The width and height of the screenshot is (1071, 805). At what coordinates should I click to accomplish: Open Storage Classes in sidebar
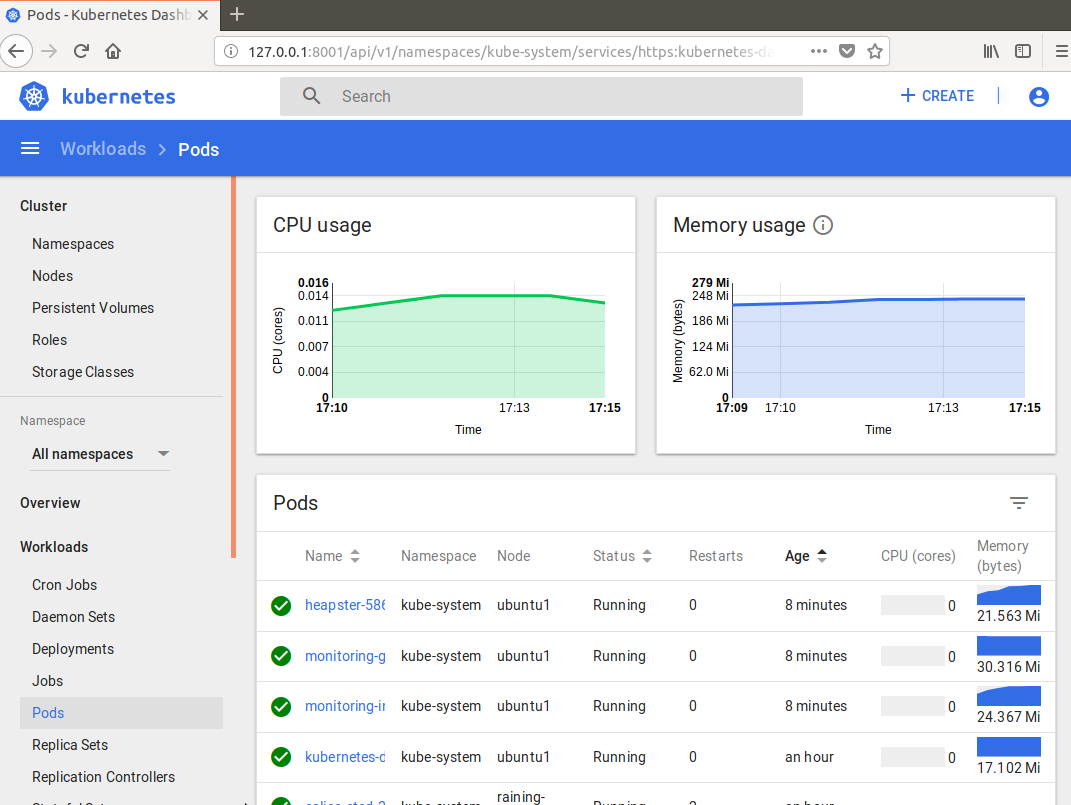pos(83,372)
